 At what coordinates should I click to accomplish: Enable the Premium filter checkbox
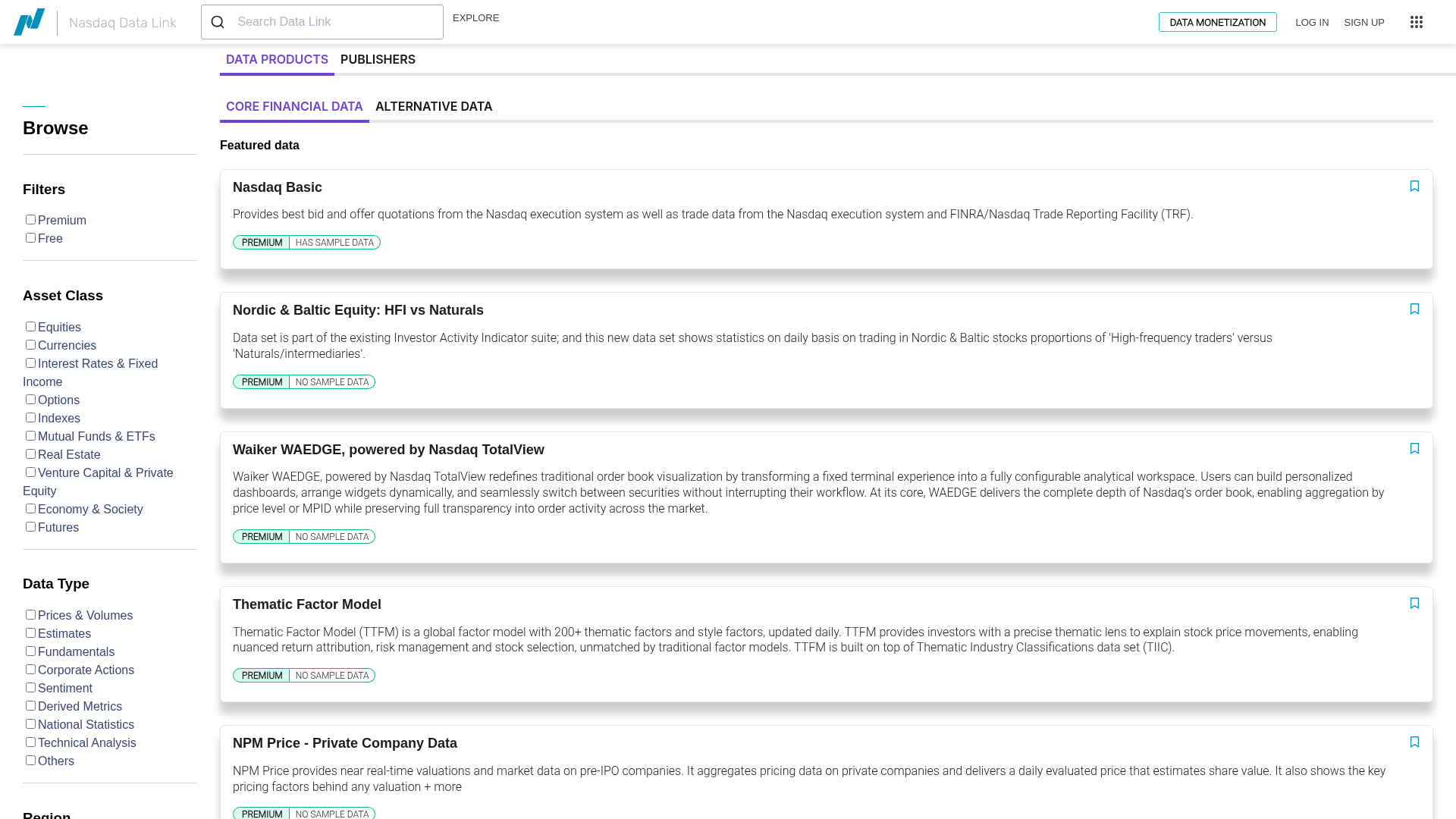pos(30,220)
